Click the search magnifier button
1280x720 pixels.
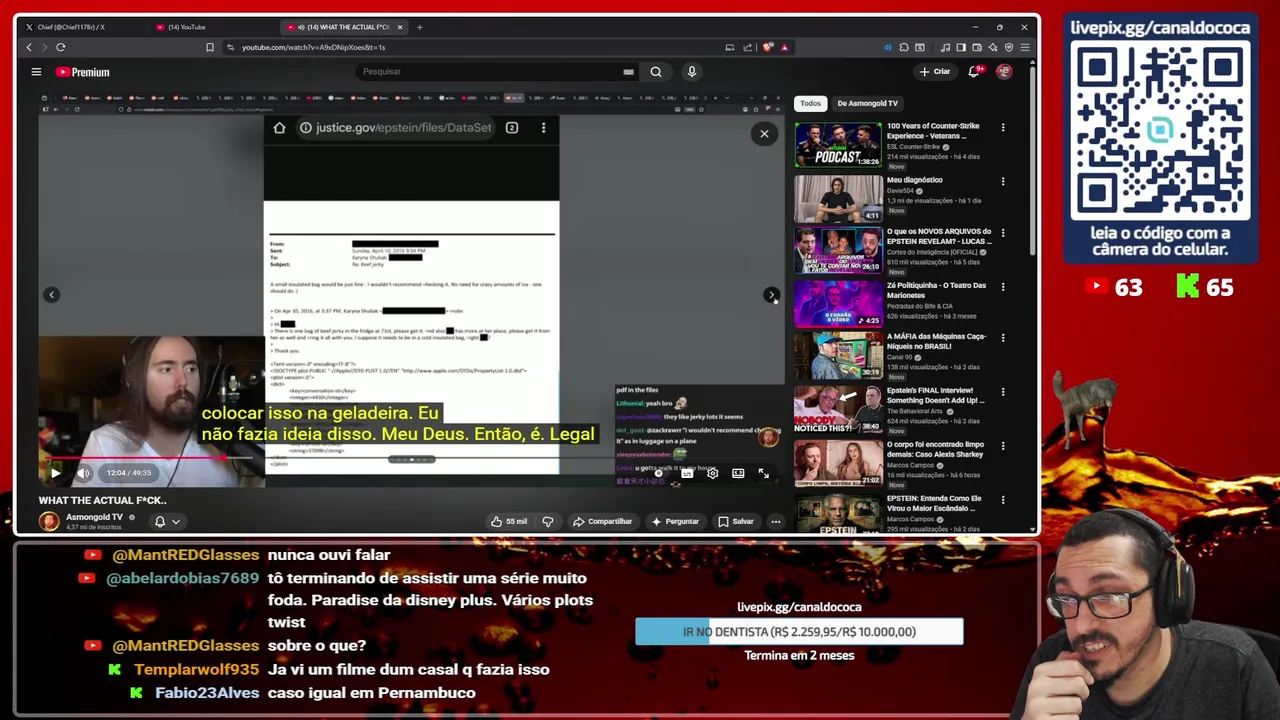tap(656, 72)
